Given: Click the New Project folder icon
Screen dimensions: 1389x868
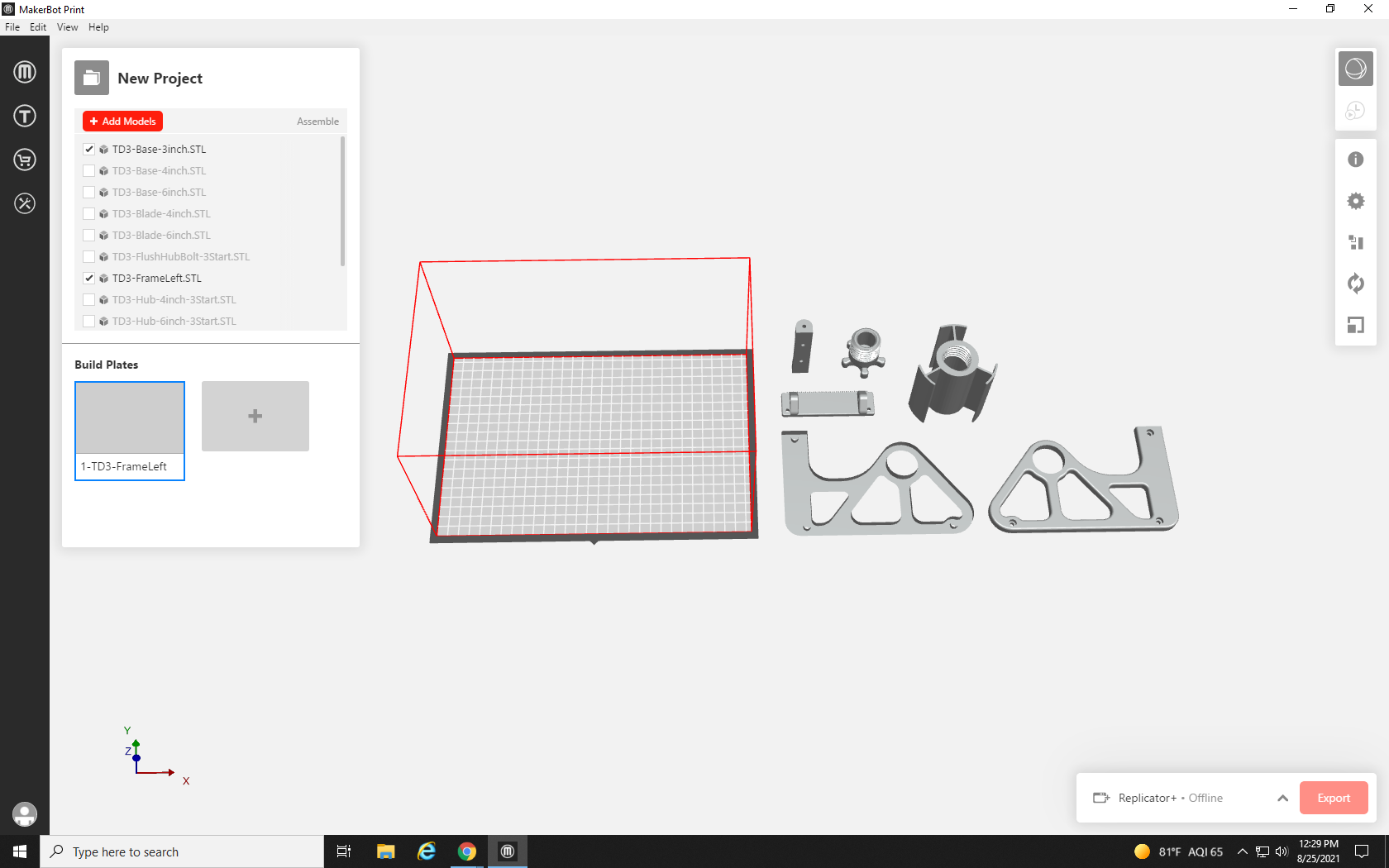Looking at the screenshot, I should (x=92, y=78).
